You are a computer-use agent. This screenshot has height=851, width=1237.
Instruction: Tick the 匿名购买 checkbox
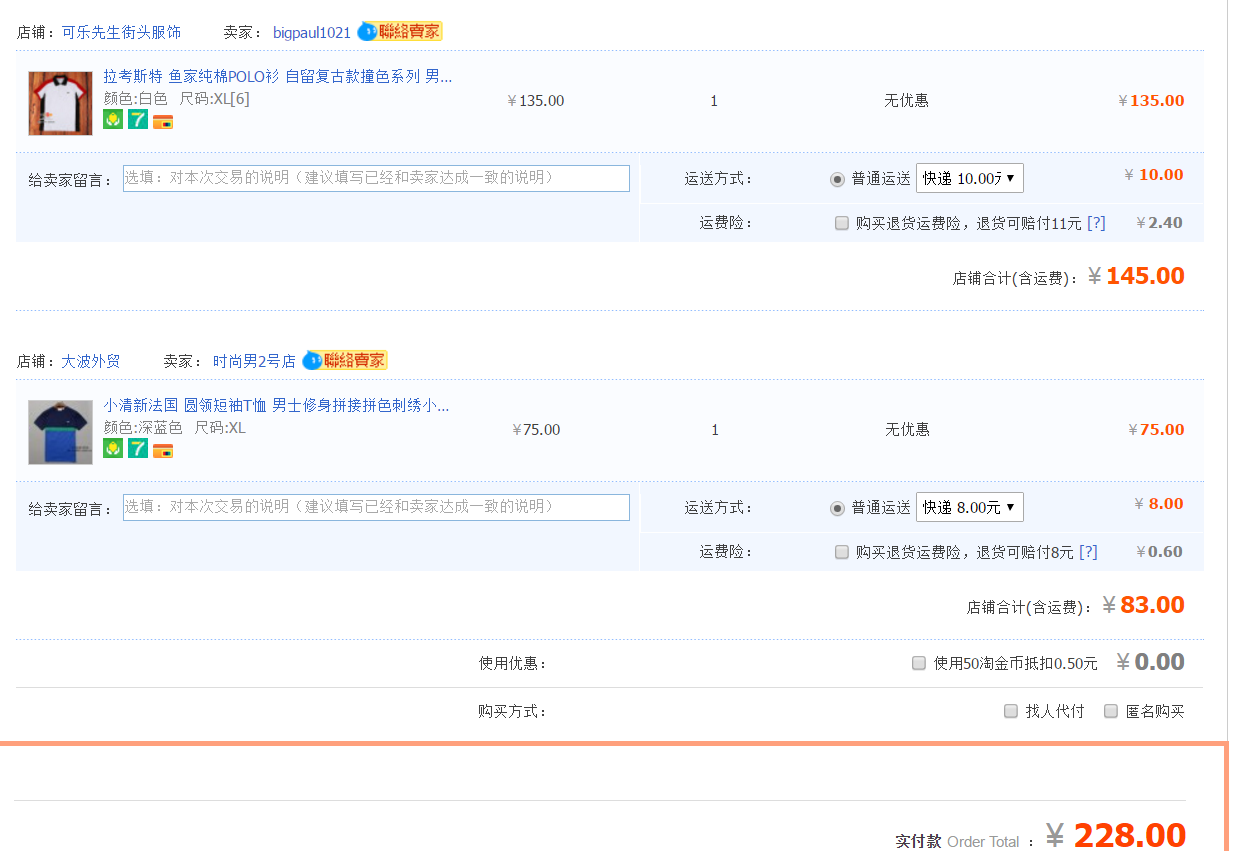(x=1111, y=711)
